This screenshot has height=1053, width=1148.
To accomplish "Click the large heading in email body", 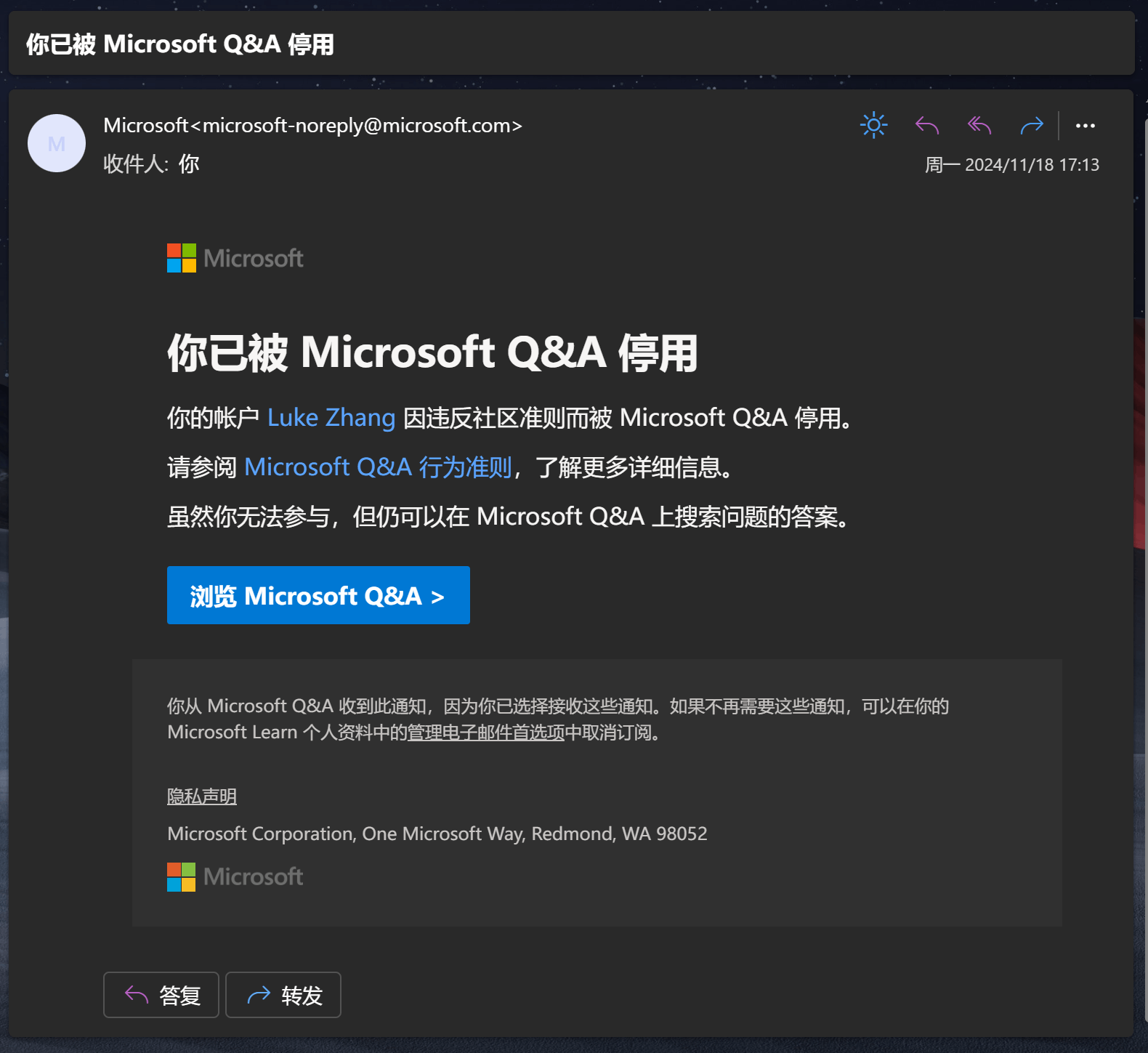I will tap(433, 353).
